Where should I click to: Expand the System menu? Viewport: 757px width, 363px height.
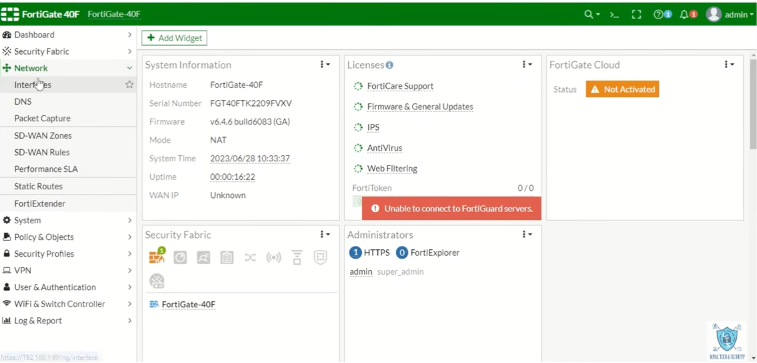(68, 220)
